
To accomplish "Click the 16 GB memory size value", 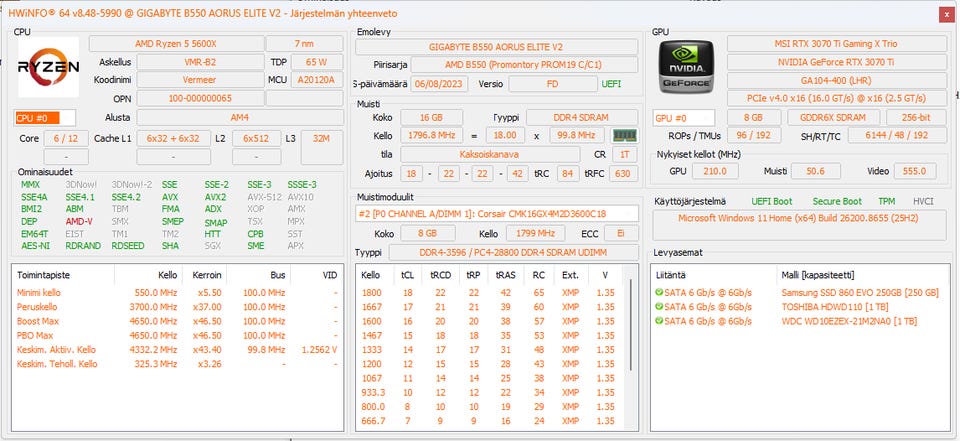I will (x=432, y=118).
